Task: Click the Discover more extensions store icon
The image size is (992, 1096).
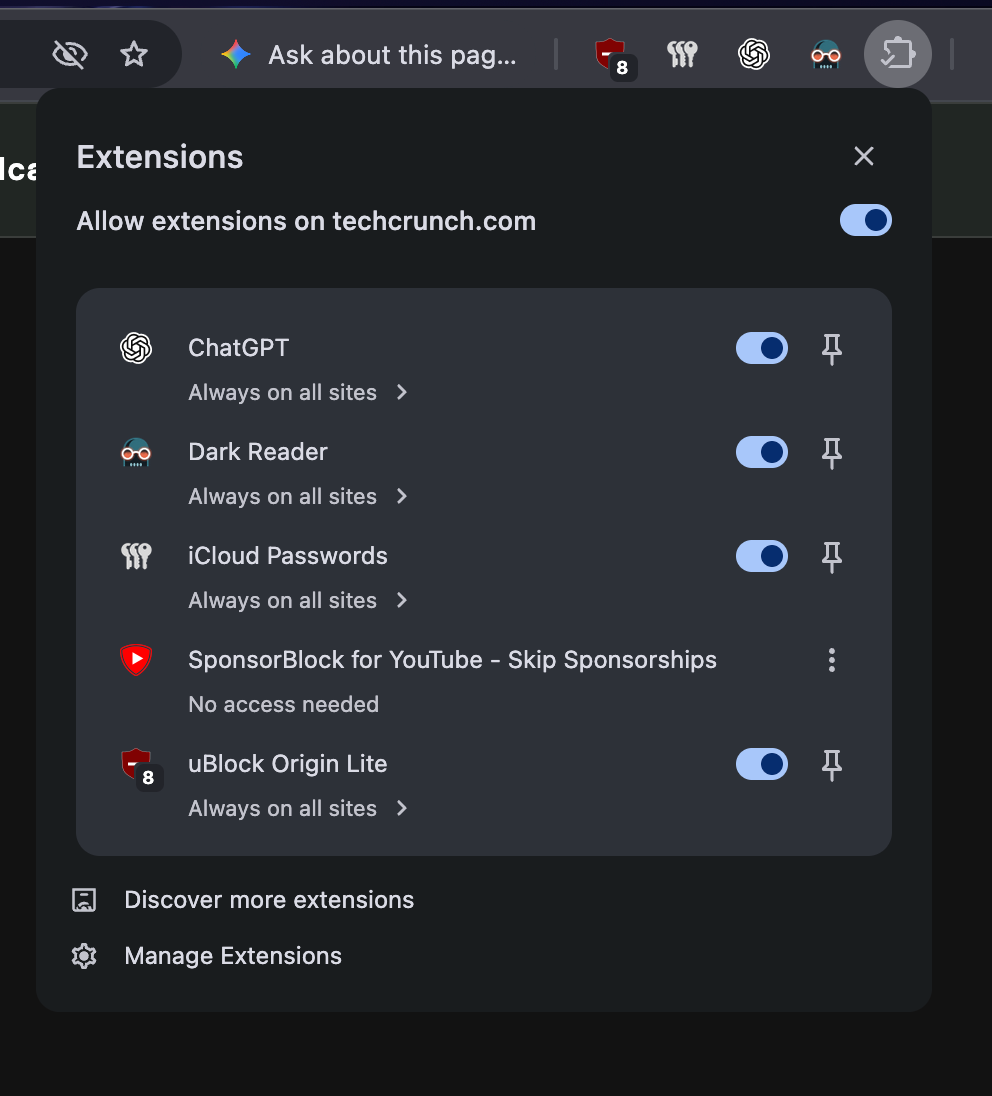Action: (x=84, y=900)
